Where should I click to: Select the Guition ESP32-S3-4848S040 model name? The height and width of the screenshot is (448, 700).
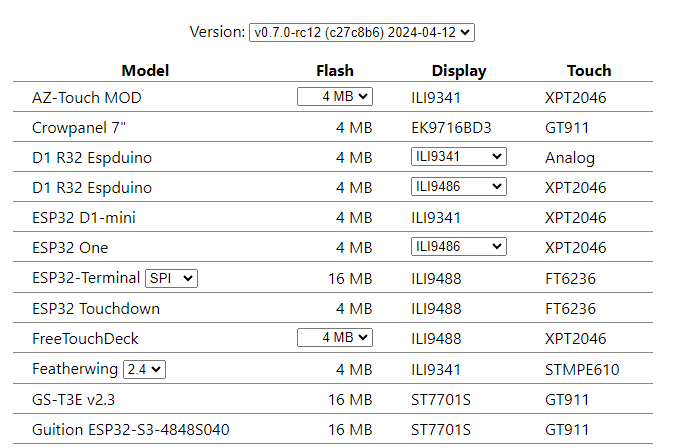(x=131, y=430)
